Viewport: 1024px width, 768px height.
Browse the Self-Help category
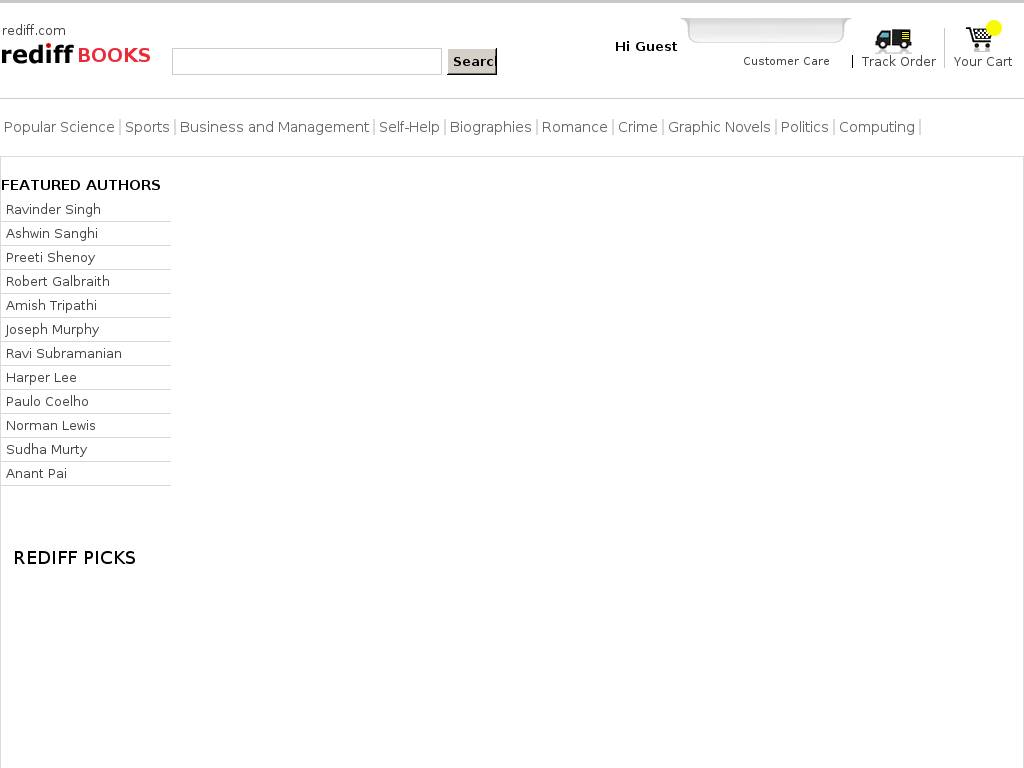click(409, 127)
